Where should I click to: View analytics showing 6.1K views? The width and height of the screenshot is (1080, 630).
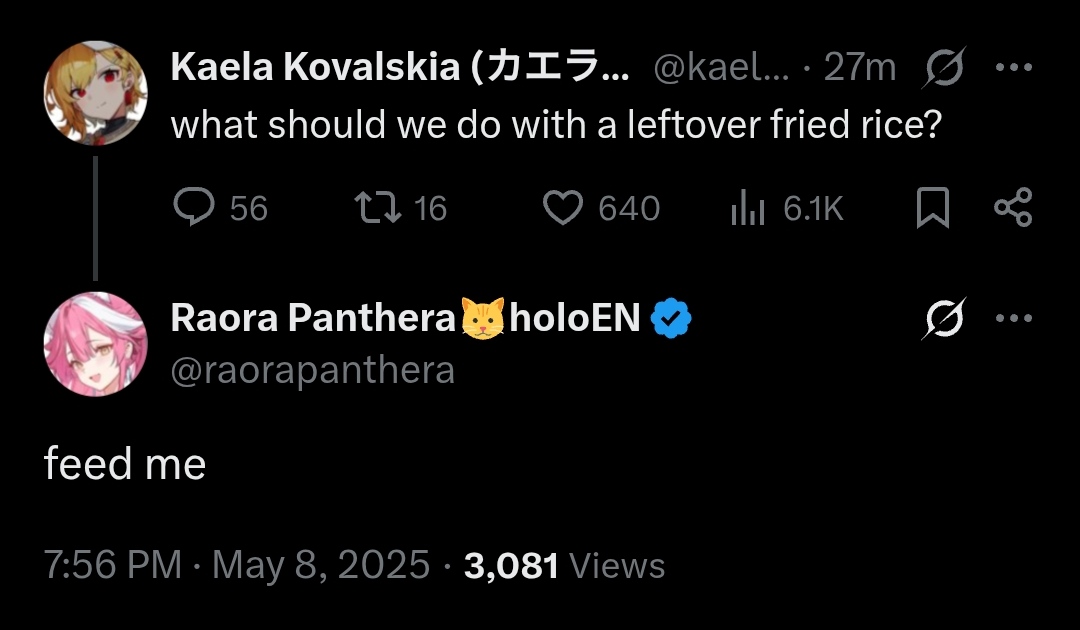pos(747,208)
